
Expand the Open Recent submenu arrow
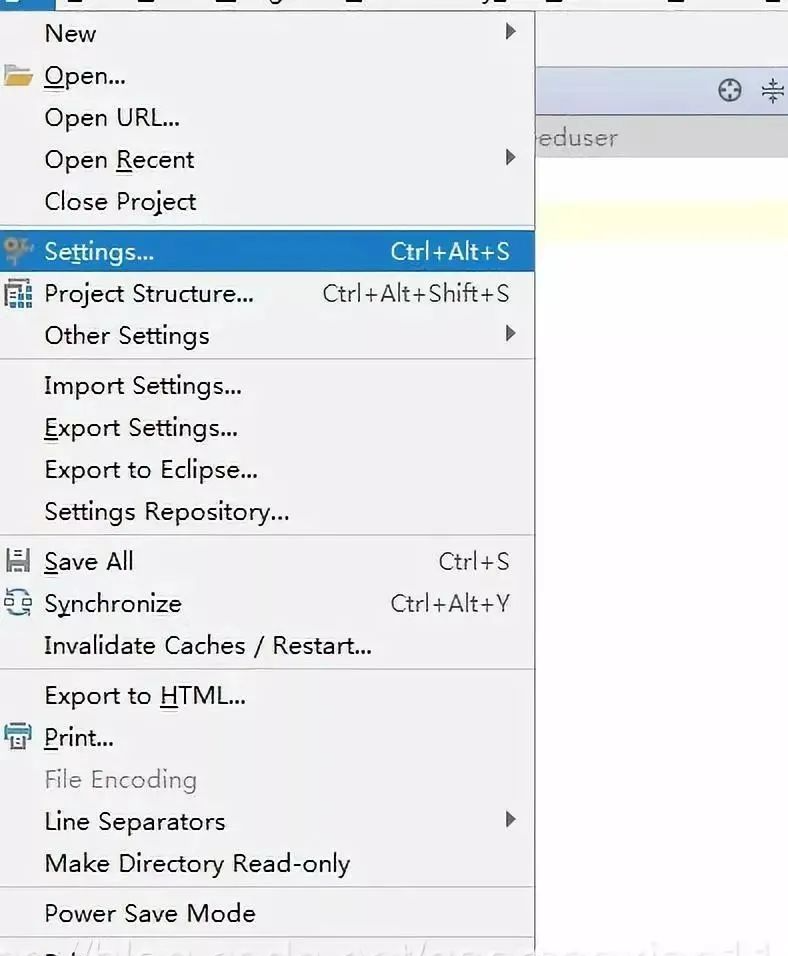[x=510, y=158]
